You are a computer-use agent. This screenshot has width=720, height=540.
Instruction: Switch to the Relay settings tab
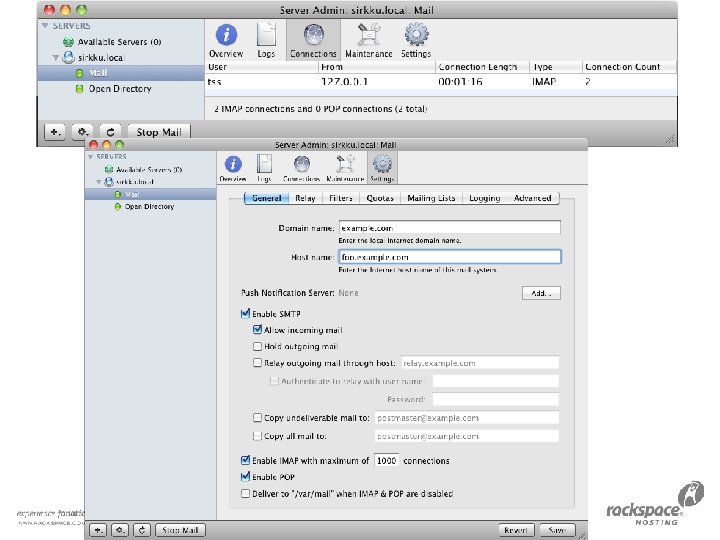coord(305,198)
